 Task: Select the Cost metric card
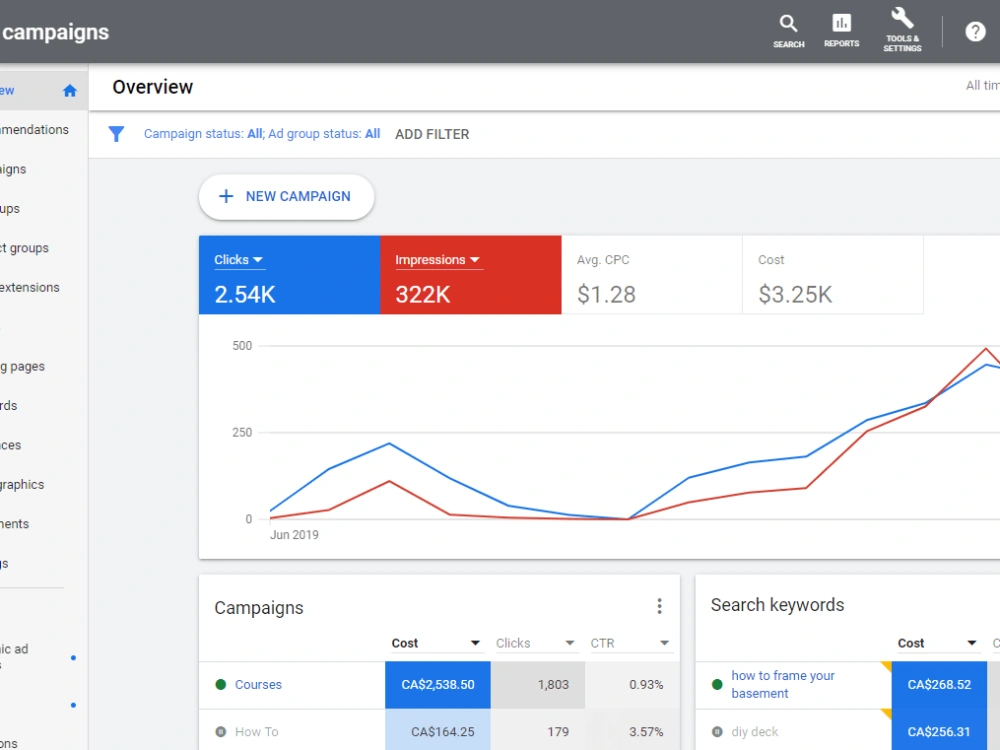(833, 275)
